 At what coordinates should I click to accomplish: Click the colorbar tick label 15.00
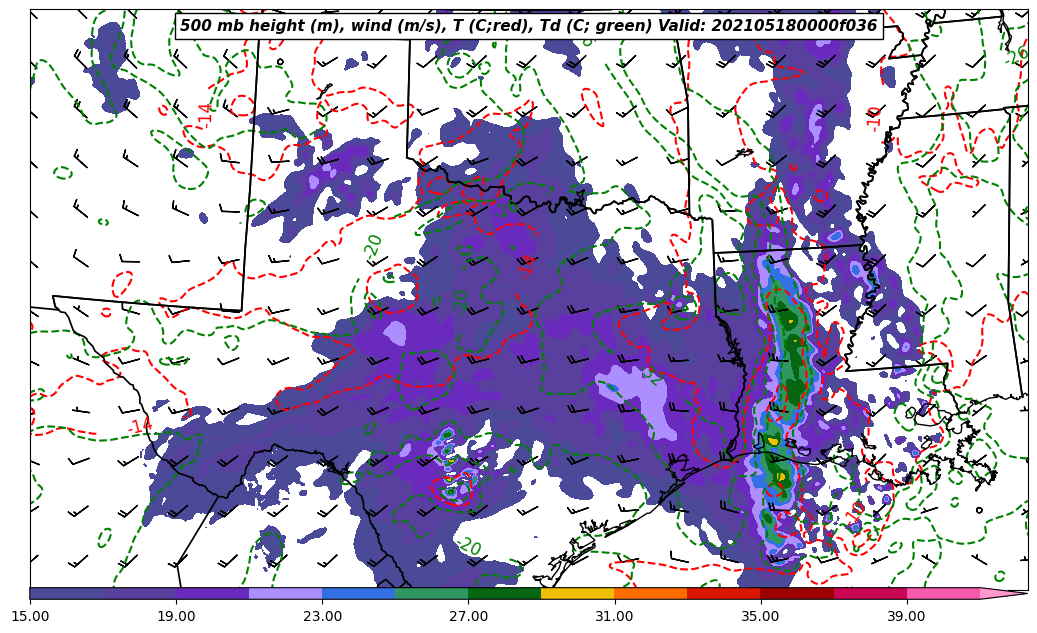click(30, 616)
